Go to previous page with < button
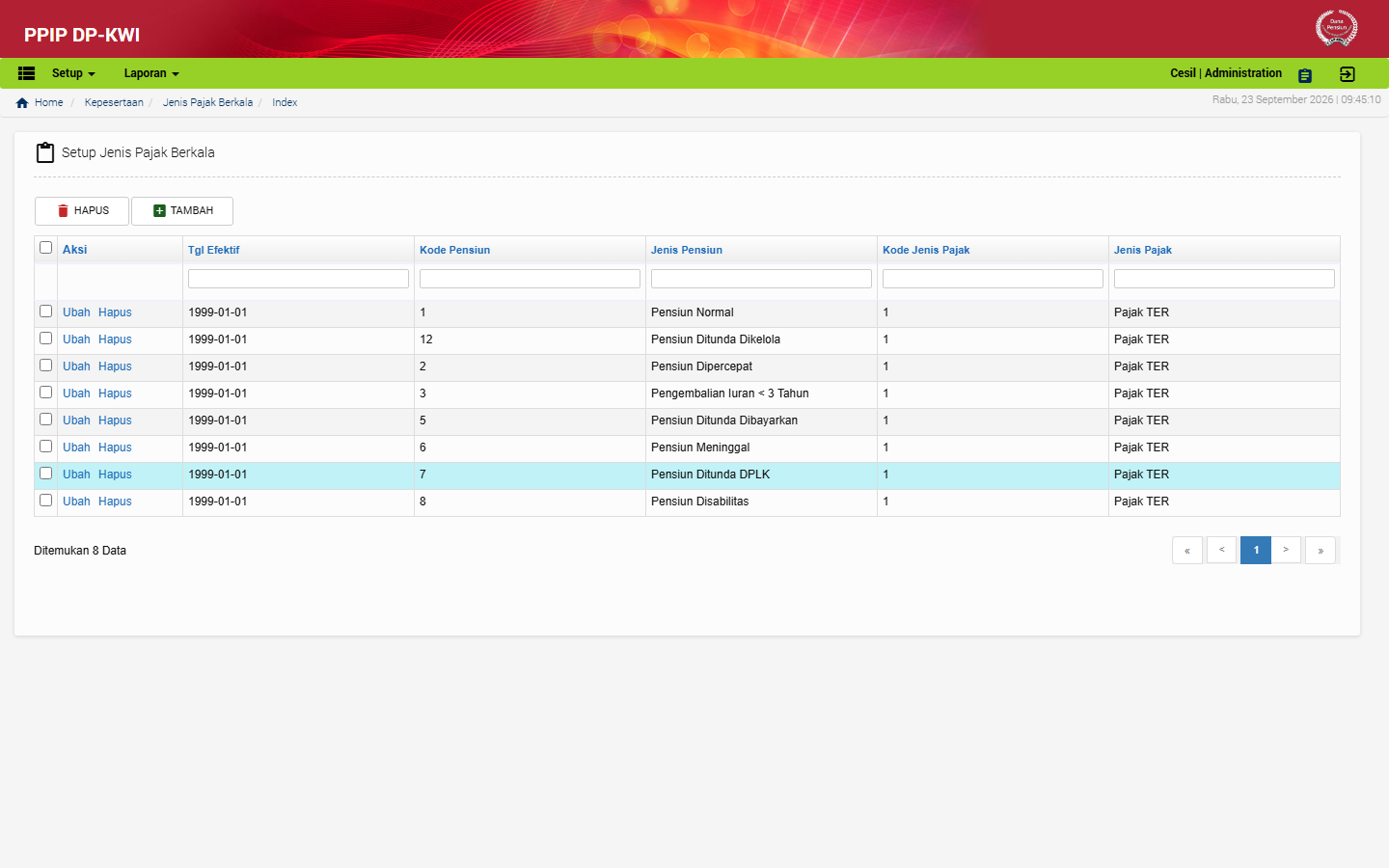This screenshot has width=1389, height=868. click(1221, 550)
